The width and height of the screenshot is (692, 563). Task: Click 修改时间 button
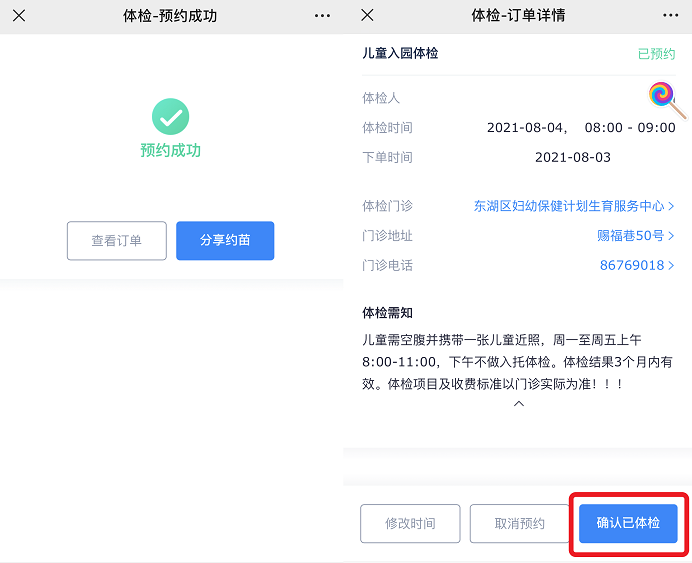410,524
